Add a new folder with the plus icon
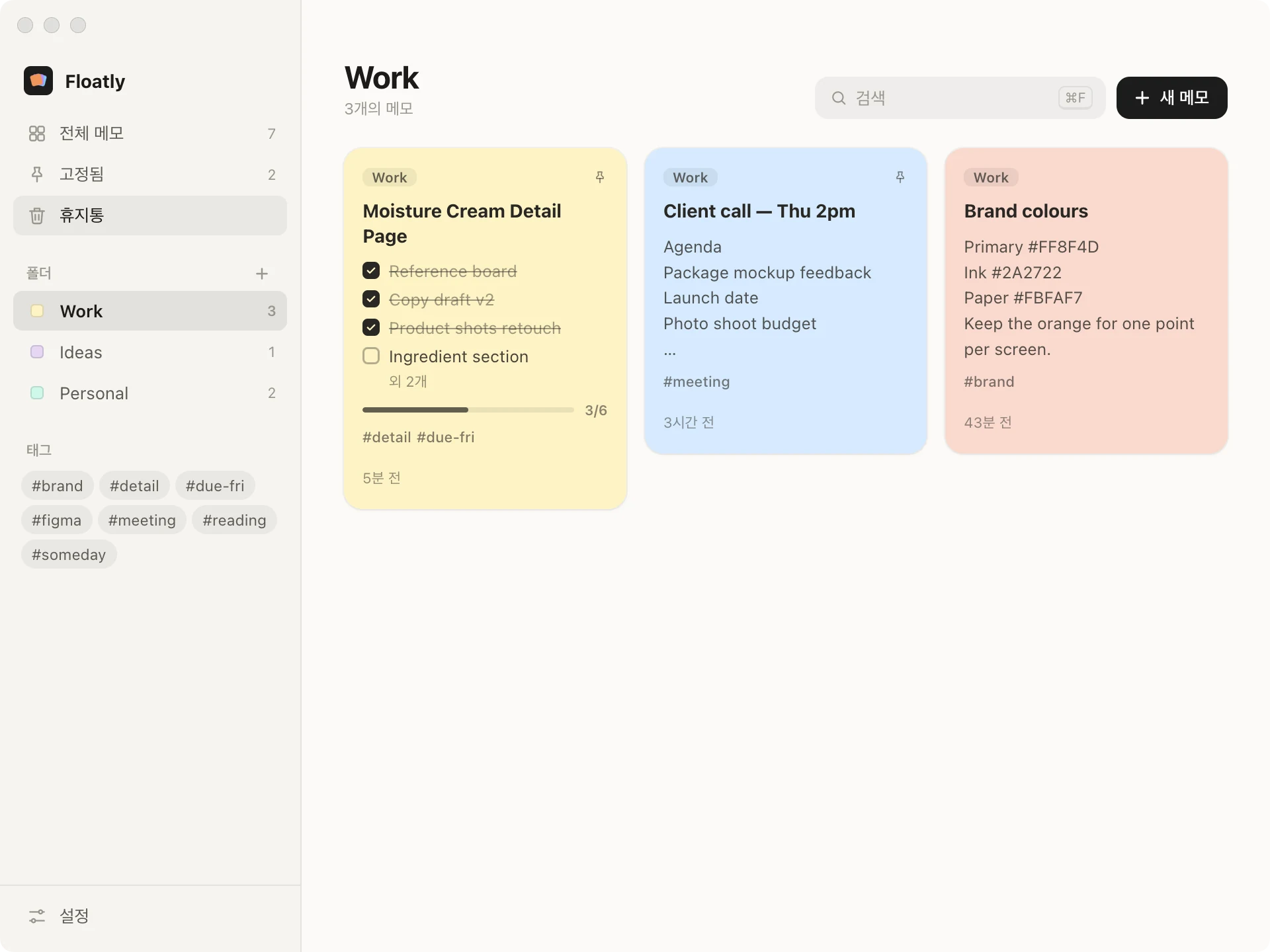This screenshot has width=1270, height=952. click(262, 274)
